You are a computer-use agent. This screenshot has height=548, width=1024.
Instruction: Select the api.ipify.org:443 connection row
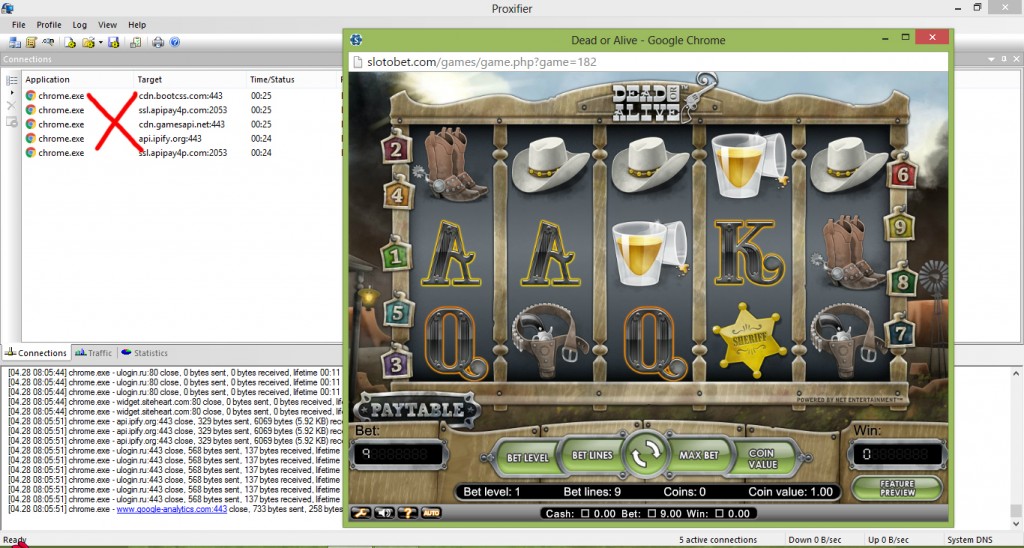[x=182, y=138]
